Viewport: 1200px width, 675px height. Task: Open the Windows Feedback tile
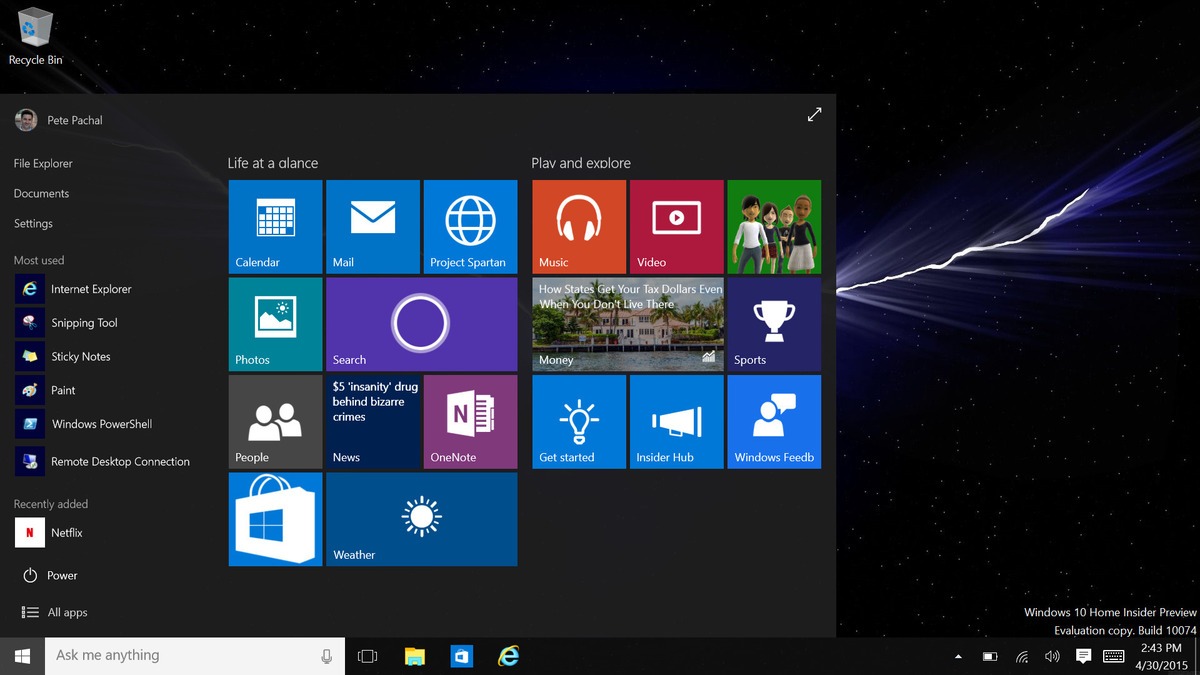774,422
